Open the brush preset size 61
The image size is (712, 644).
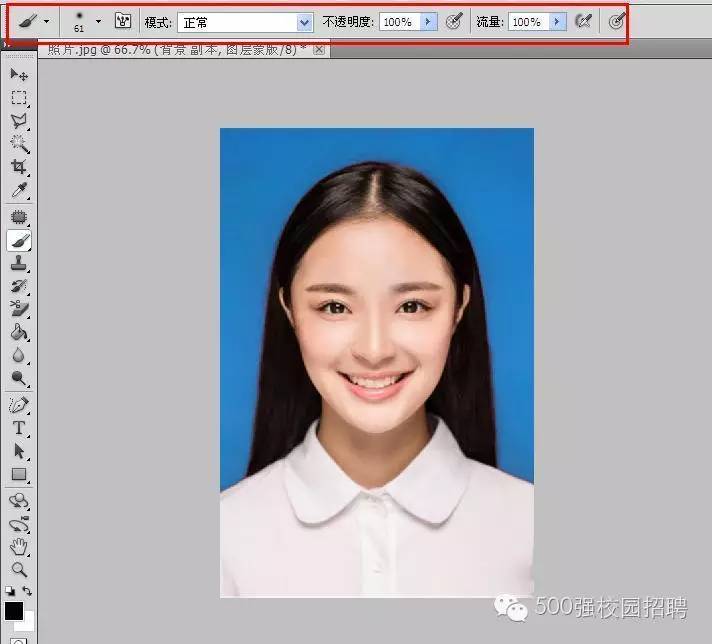tap(79, 22)
